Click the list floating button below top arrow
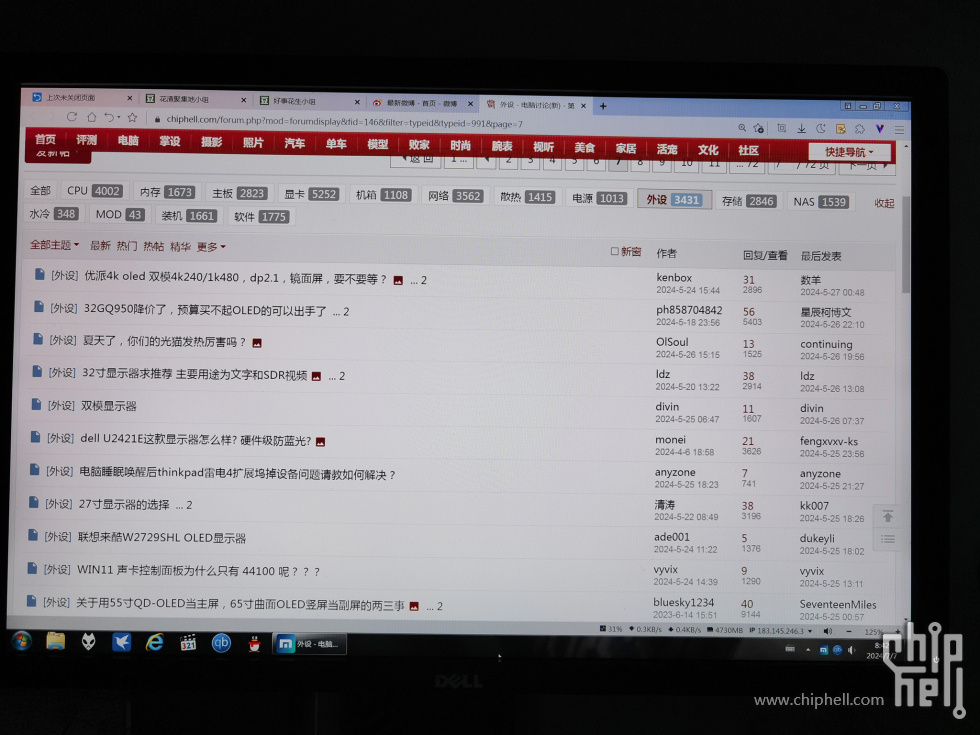The image size is (980, 735). [888, 539]
